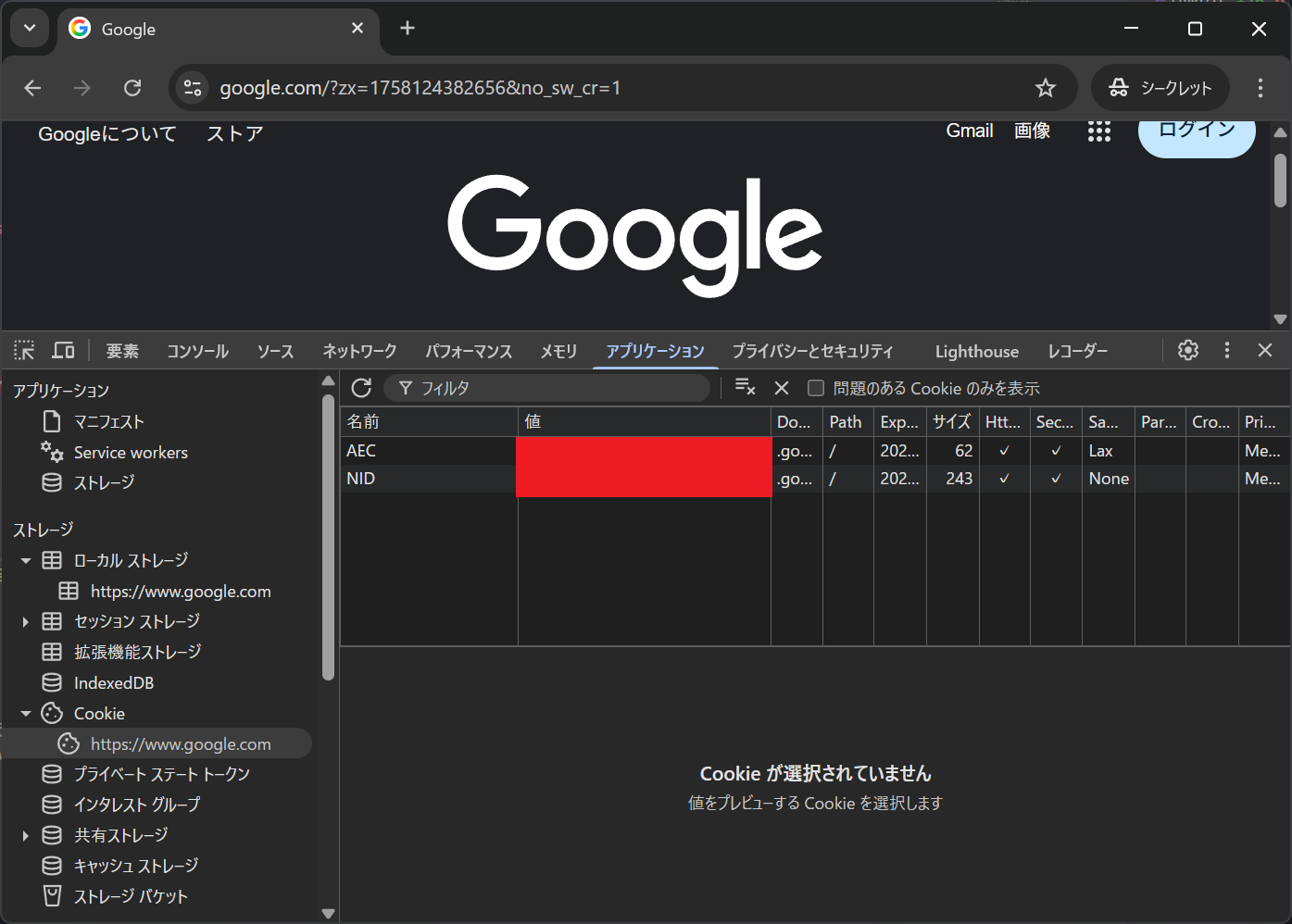The height and width of the screenshot is (924, 1292).
Task: Select インタレスト グループ item
Action: 137,805
